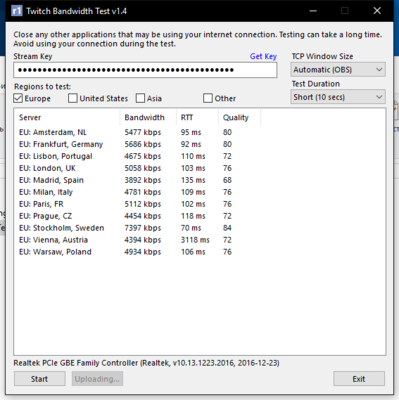Sort by the Server column header

point(67,117)
